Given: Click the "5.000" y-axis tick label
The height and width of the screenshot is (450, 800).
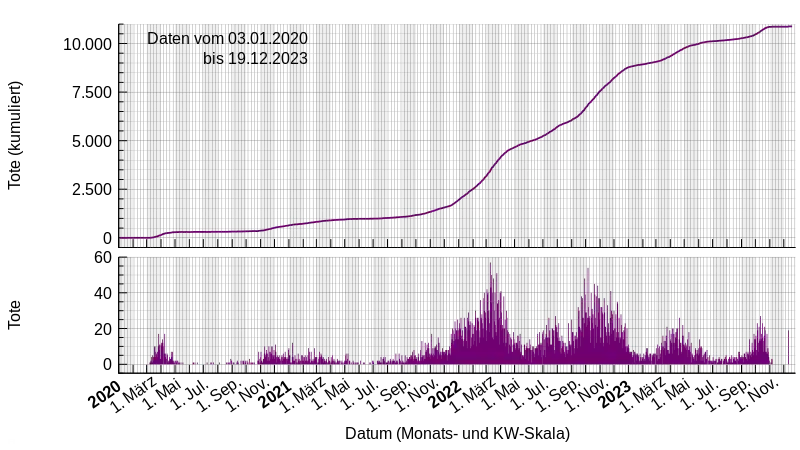Looking at the screenshot, I should tap(92, 141).
